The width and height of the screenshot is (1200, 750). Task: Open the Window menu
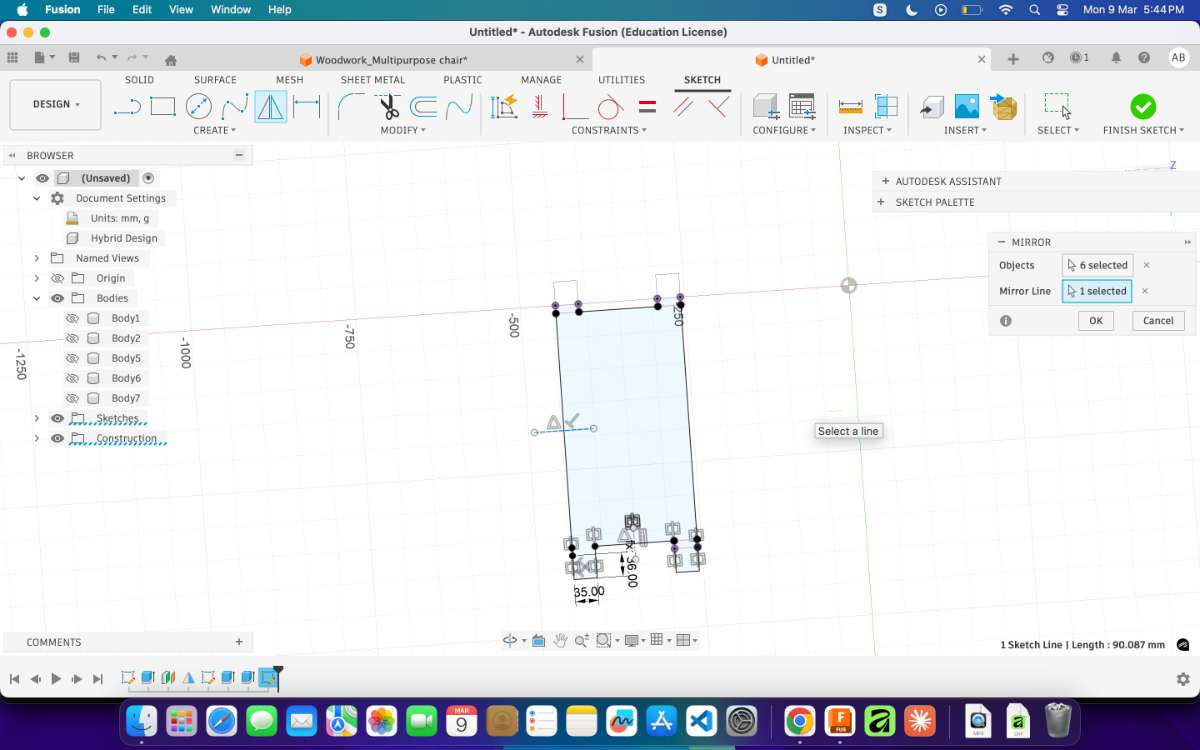pos(230,9)
